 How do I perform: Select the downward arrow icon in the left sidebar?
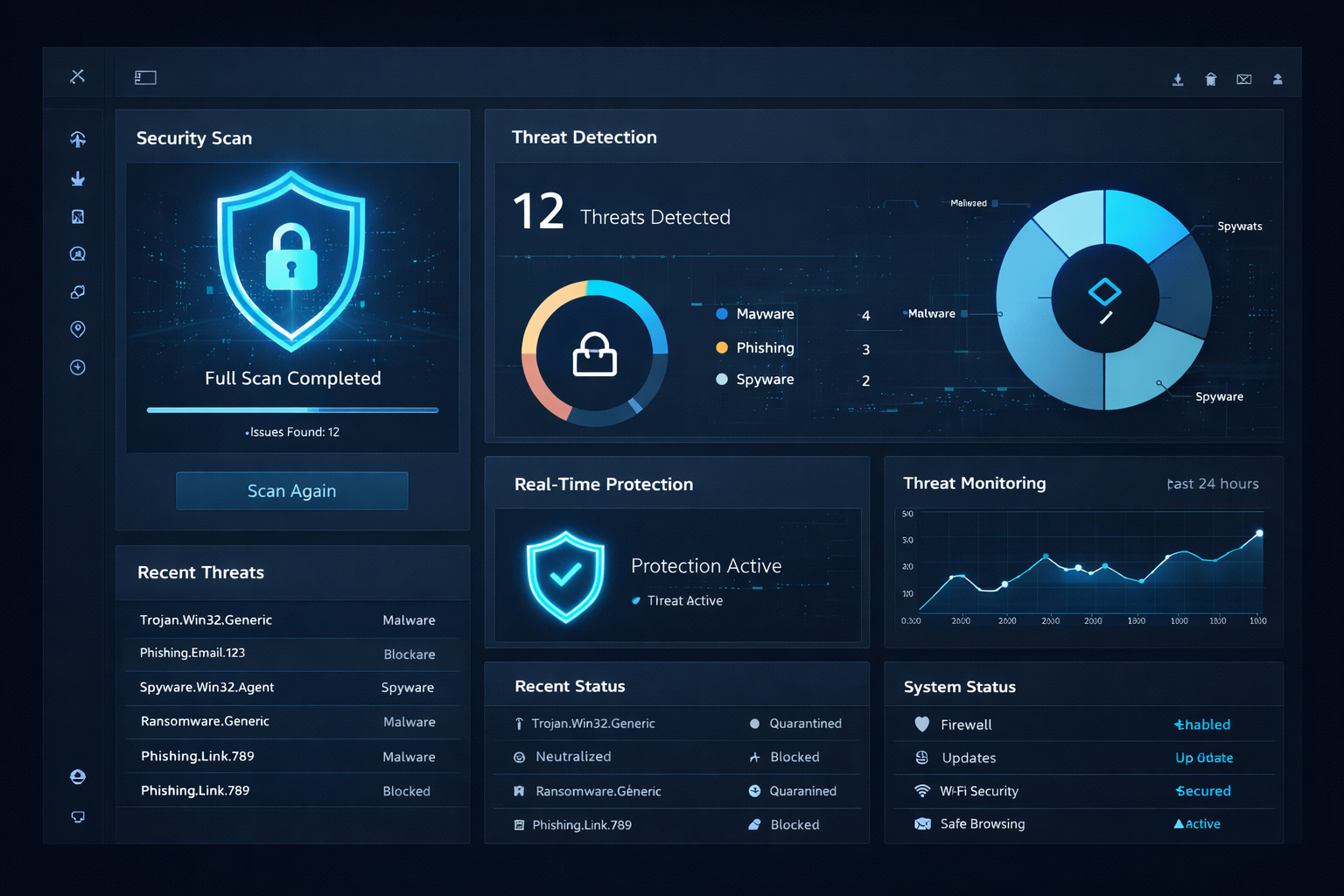pyautogui.click(x=78, y=178)
